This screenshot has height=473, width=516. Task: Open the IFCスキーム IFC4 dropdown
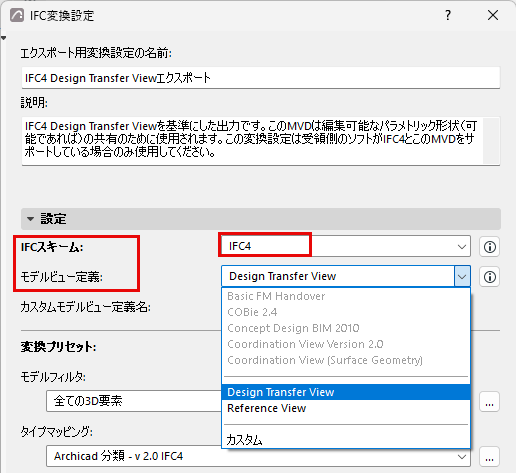click(x=346, y=246)
